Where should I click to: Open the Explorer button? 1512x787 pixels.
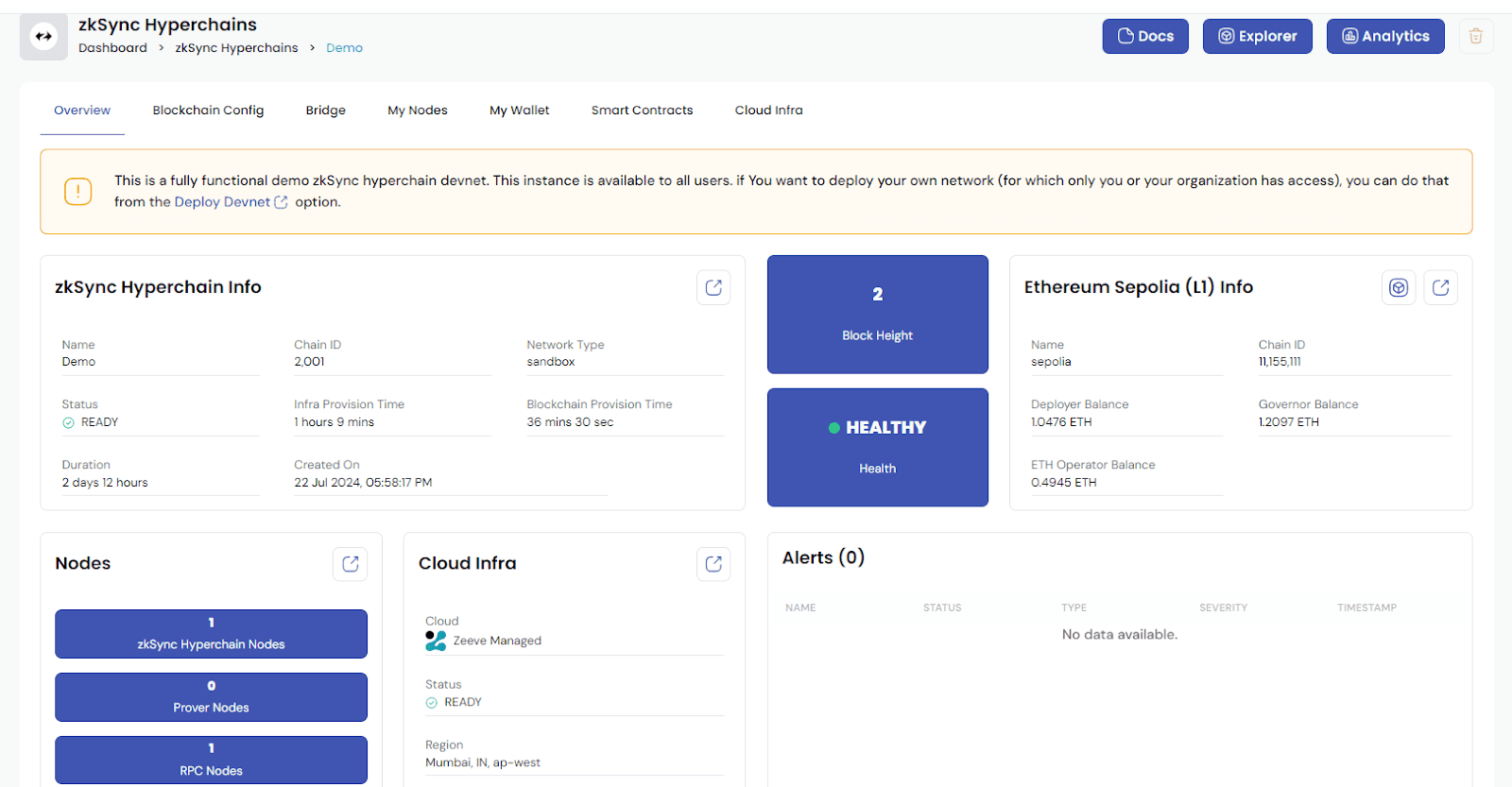(x=1257, y=36)
